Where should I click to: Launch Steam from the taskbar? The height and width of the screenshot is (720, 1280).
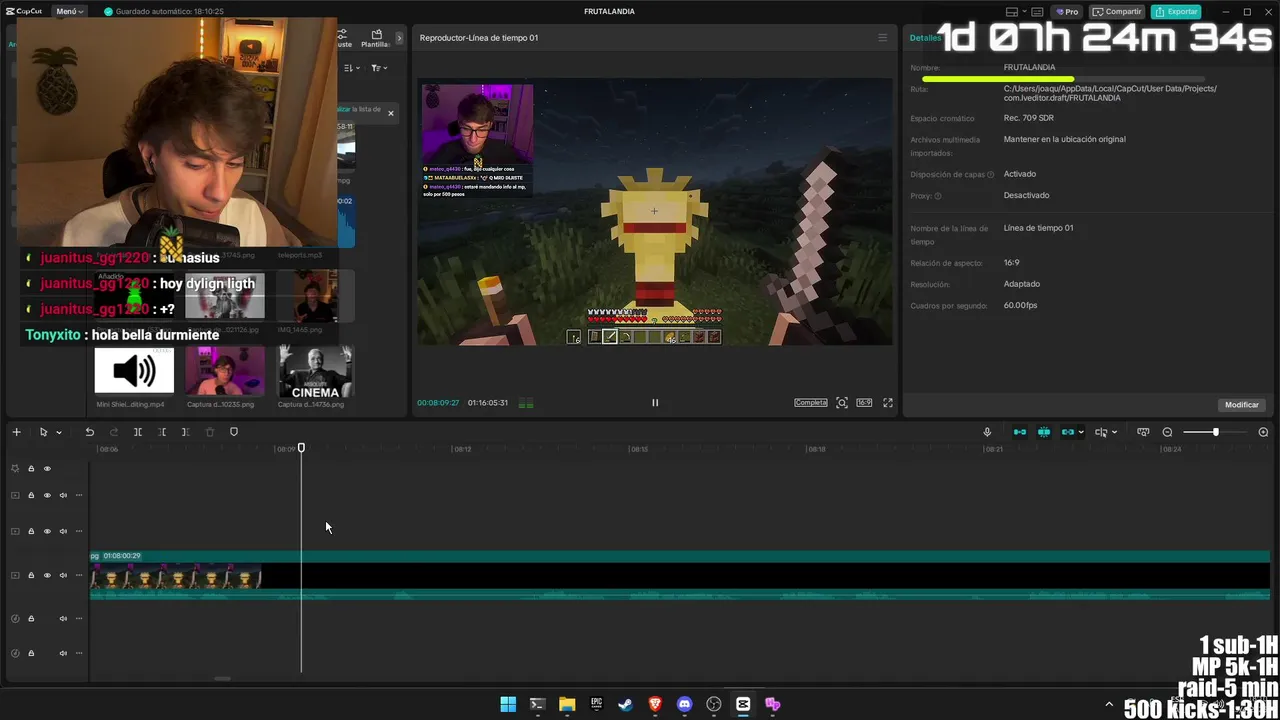tap(626, 704)
